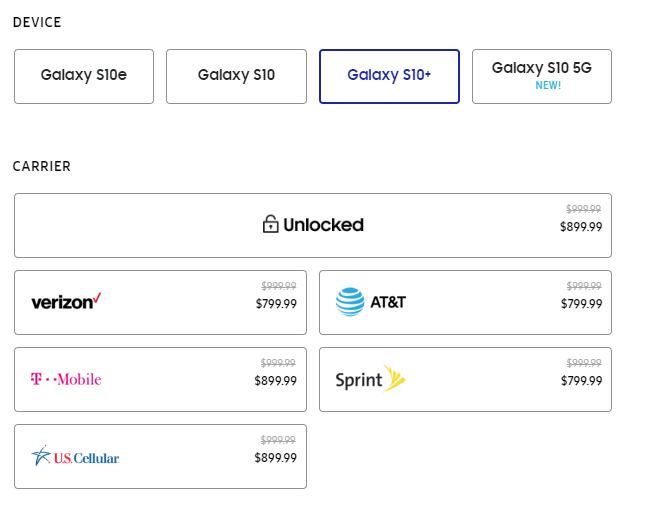Click the Sprint logo

pos(370,379)
